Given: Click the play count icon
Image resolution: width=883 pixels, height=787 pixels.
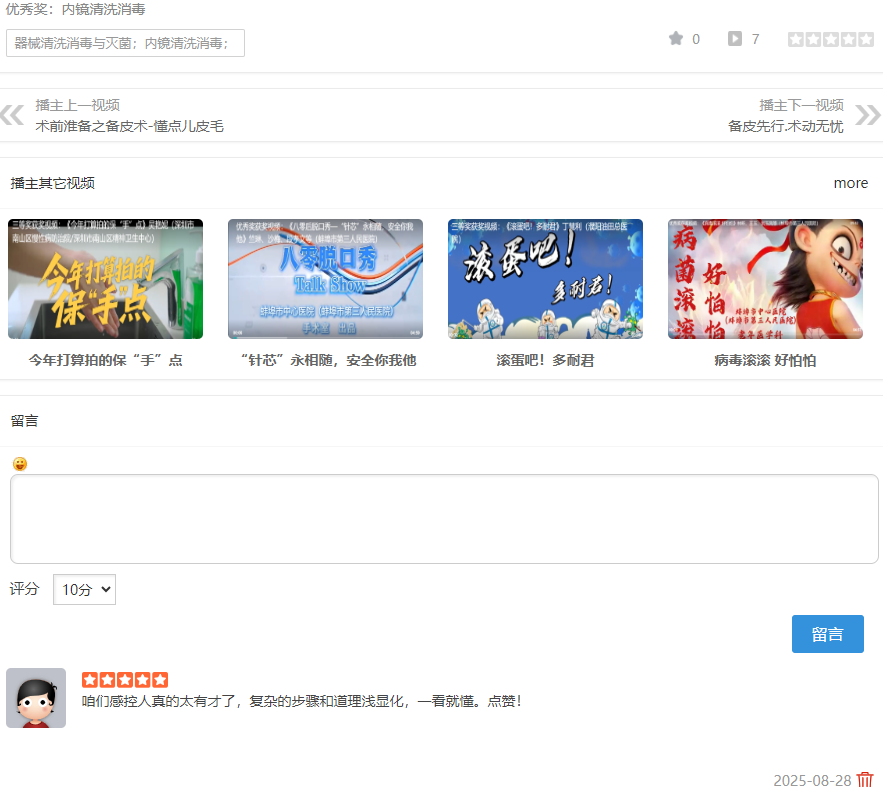Looking at the screenshot, I should point(735,39).
